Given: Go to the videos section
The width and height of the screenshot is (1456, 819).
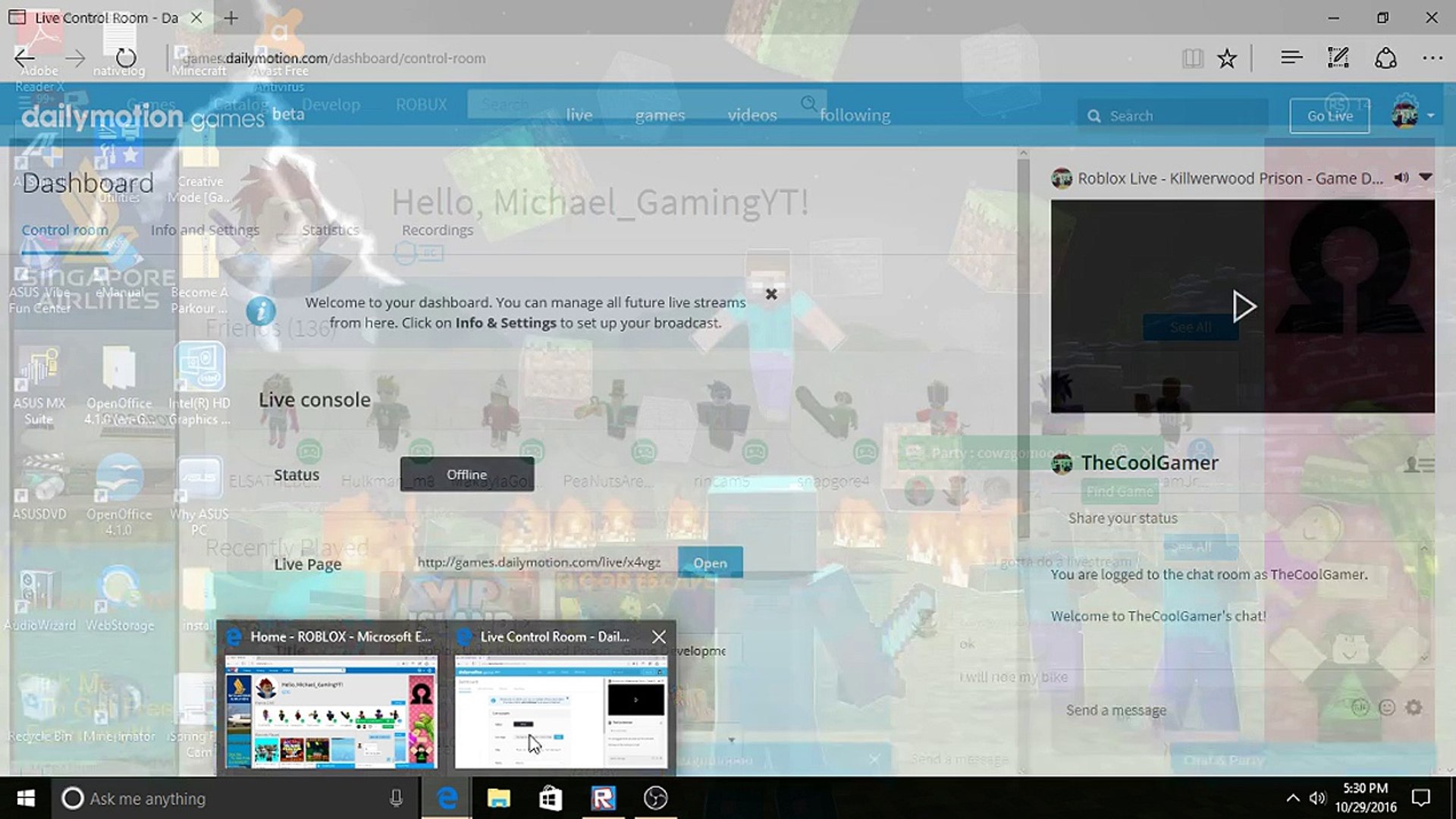Looking at the screenshot, I should [x=752, y=115].
